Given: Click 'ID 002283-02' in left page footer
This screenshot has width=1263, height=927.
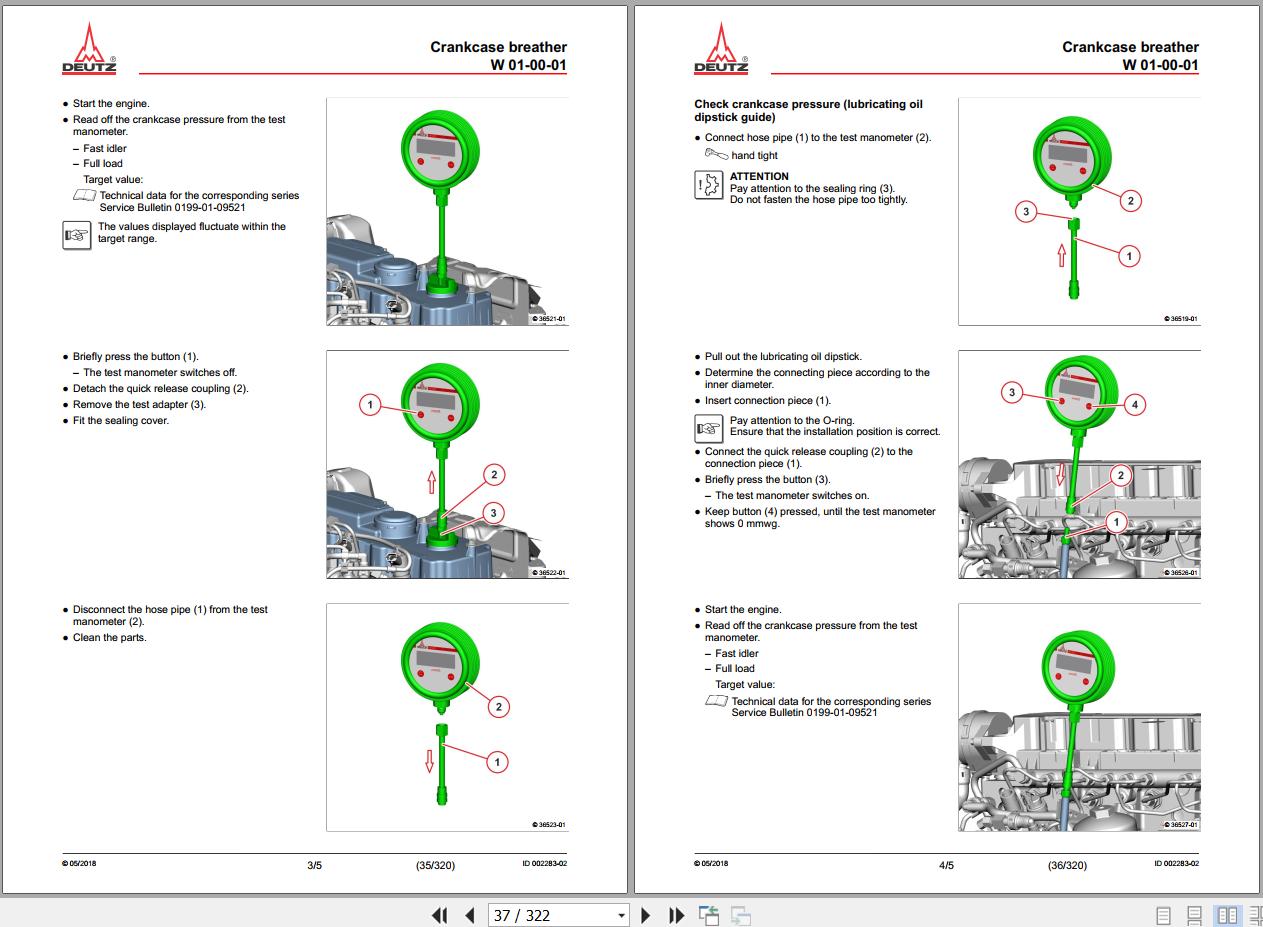Looking at the screenshot, I should pos(544,864).
